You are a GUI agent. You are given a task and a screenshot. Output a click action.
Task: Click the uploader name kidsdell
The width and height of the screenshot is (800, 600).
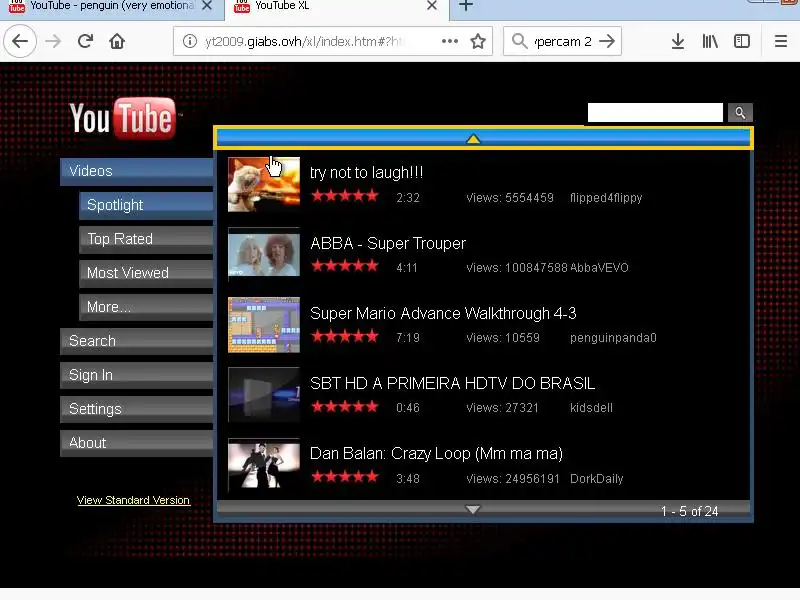pos(591,408)
